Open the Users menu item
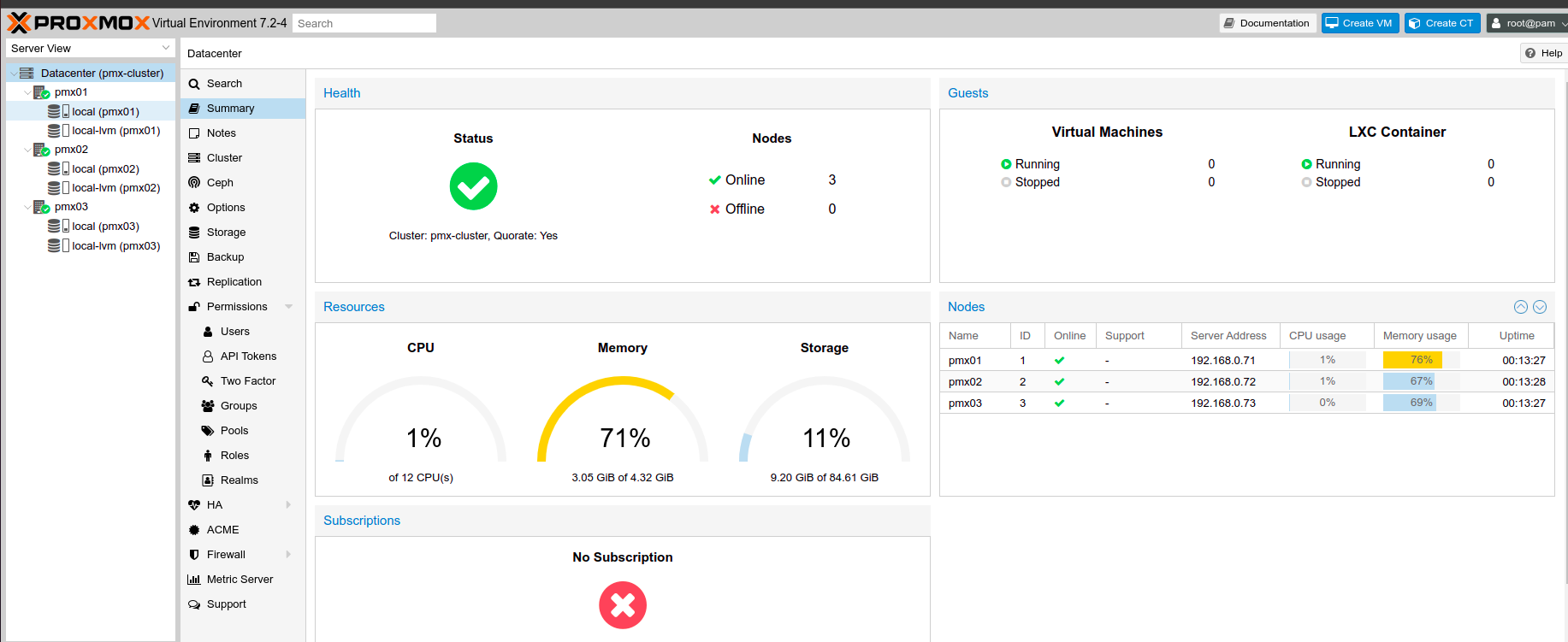Screen dimensions: 1568x642 click(x=243, y=332)
